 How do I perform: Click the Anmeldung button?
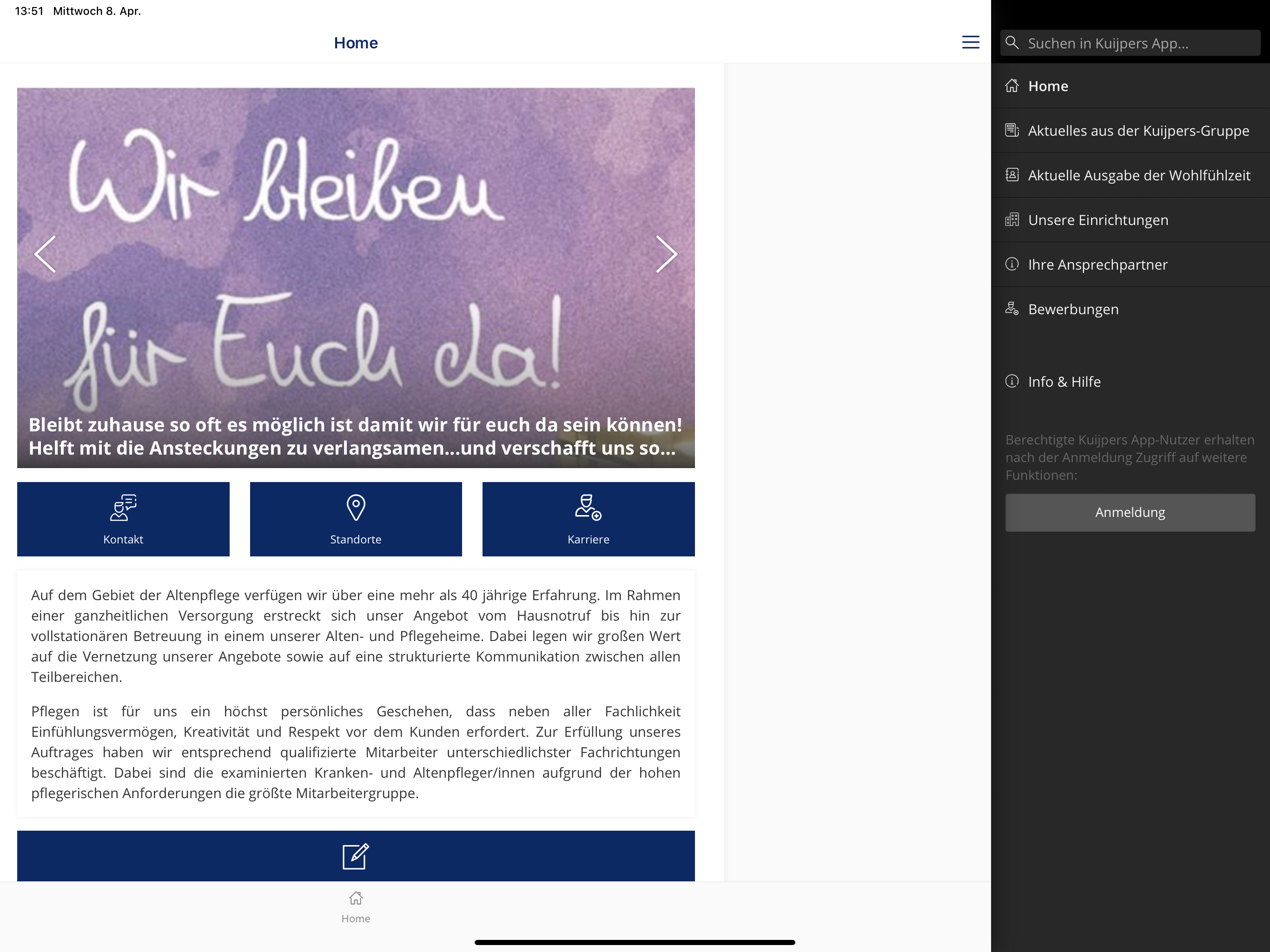(1130, 512)
